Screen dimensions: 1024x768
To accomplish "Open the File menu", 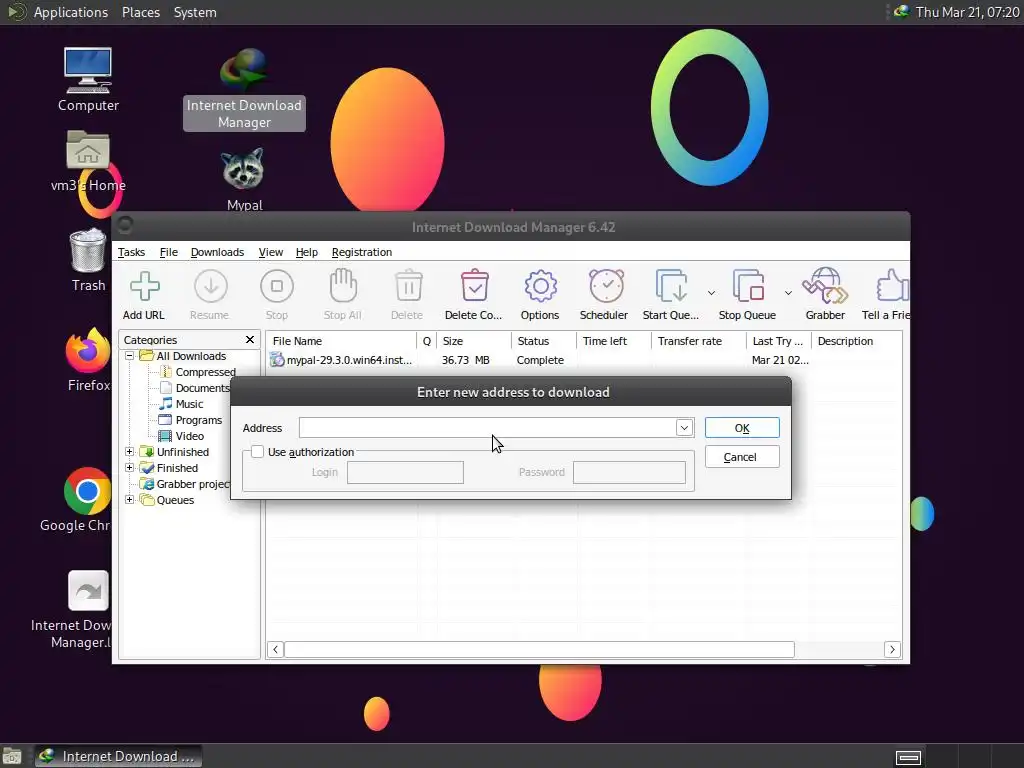I will (x=168, y=252).
